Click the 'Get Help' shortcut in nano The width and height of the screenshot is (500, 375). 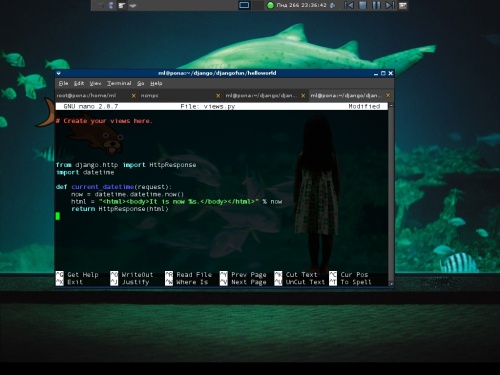[x=83, y=275]
